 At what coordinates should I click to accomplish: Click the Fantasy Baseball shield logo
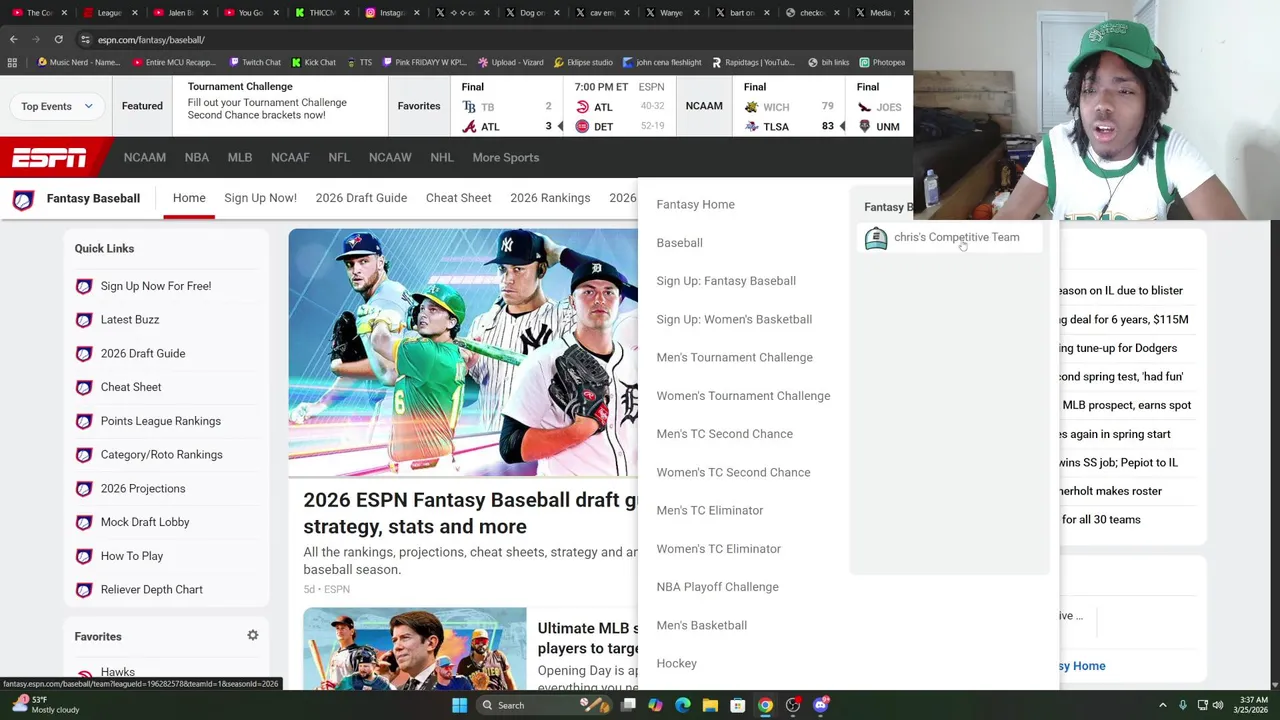tap(23, 199)
